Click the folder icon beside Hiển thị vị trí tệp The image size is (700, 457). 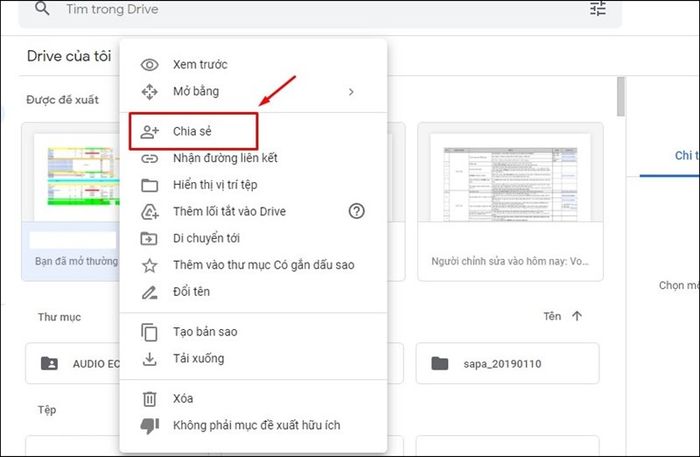click(x=150, y=185)
